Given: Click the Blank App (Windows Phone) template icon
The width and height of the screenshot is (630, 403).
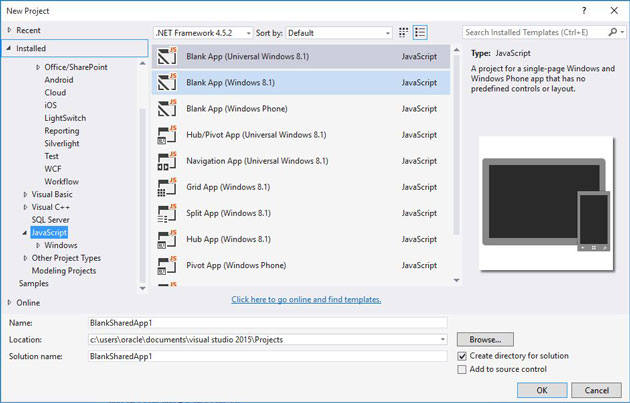Looking at the screenshot, I should pos(167,108).
